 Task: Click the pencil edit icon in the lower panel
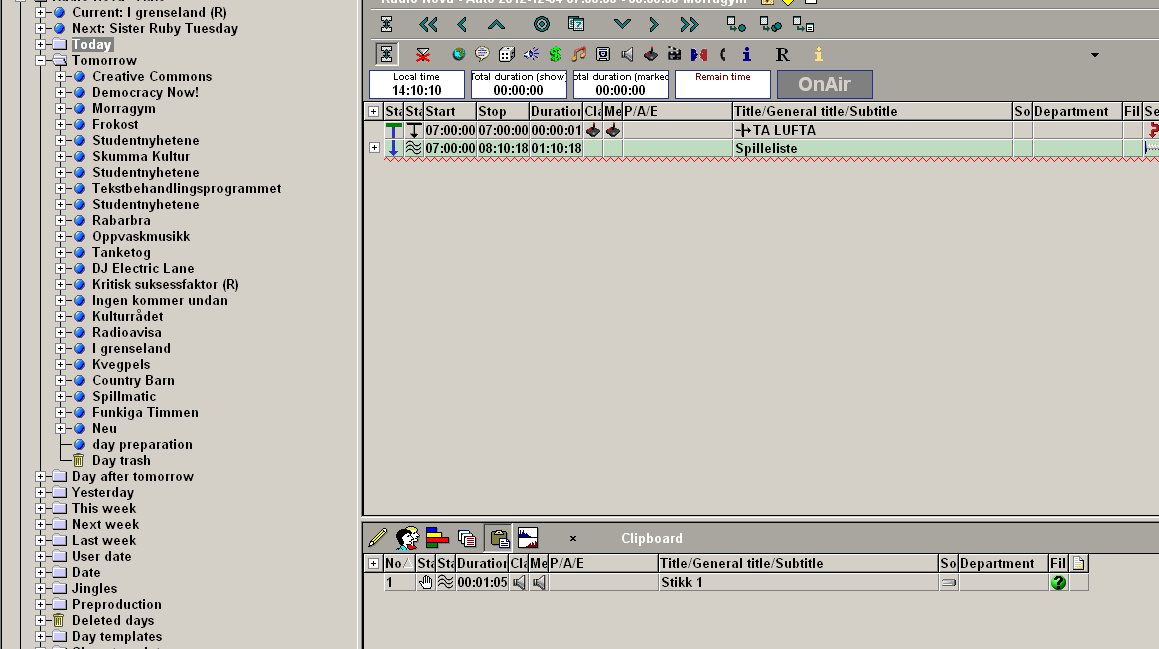[x=377, y=537]
